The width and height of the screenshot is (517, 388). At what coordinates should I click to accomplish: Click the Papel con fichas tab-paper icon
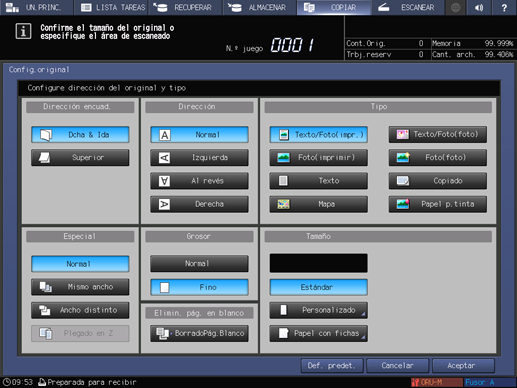(283, 333)
